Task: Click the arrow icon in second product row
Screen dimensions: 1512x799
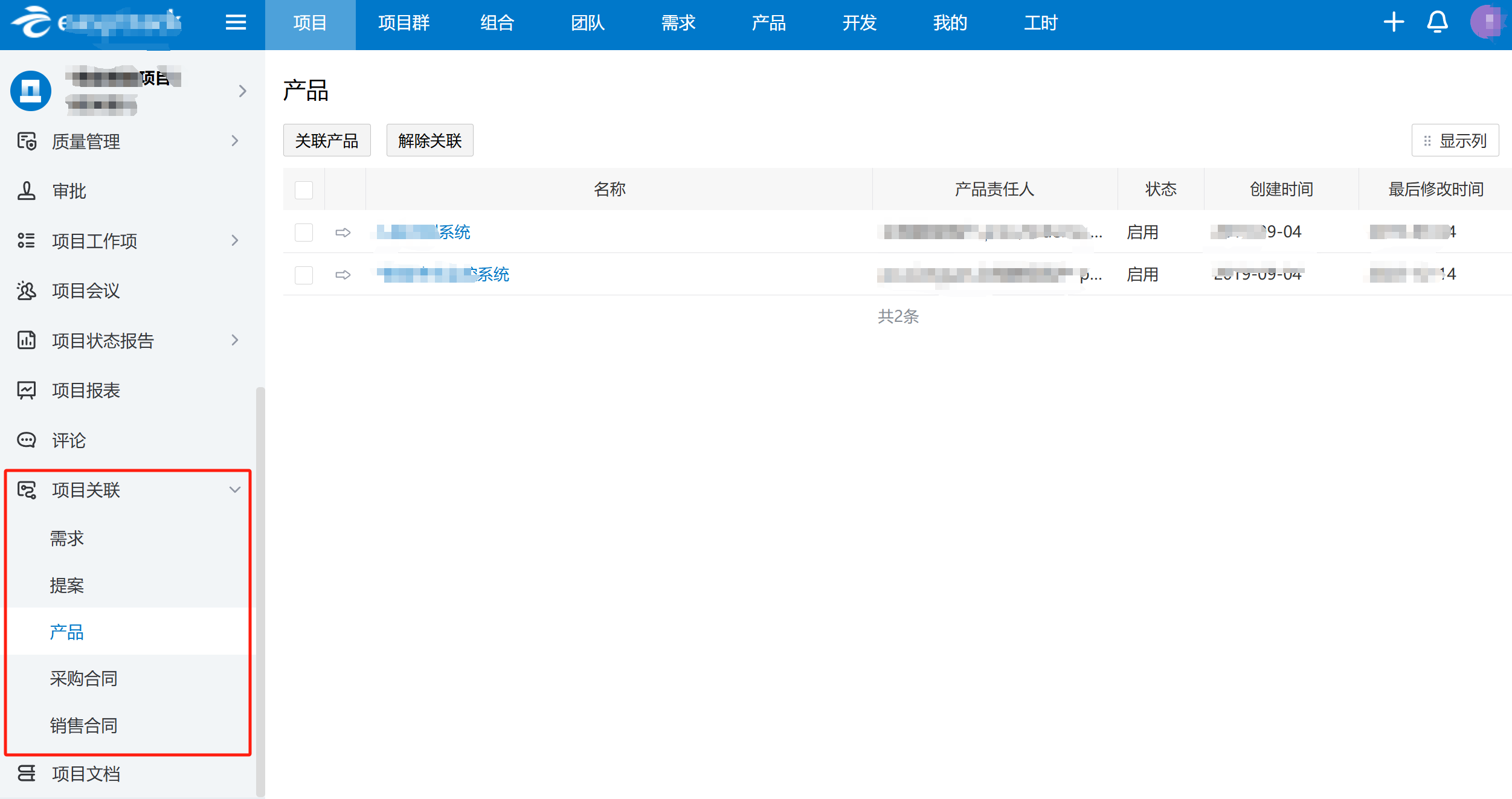Action: 343,275
